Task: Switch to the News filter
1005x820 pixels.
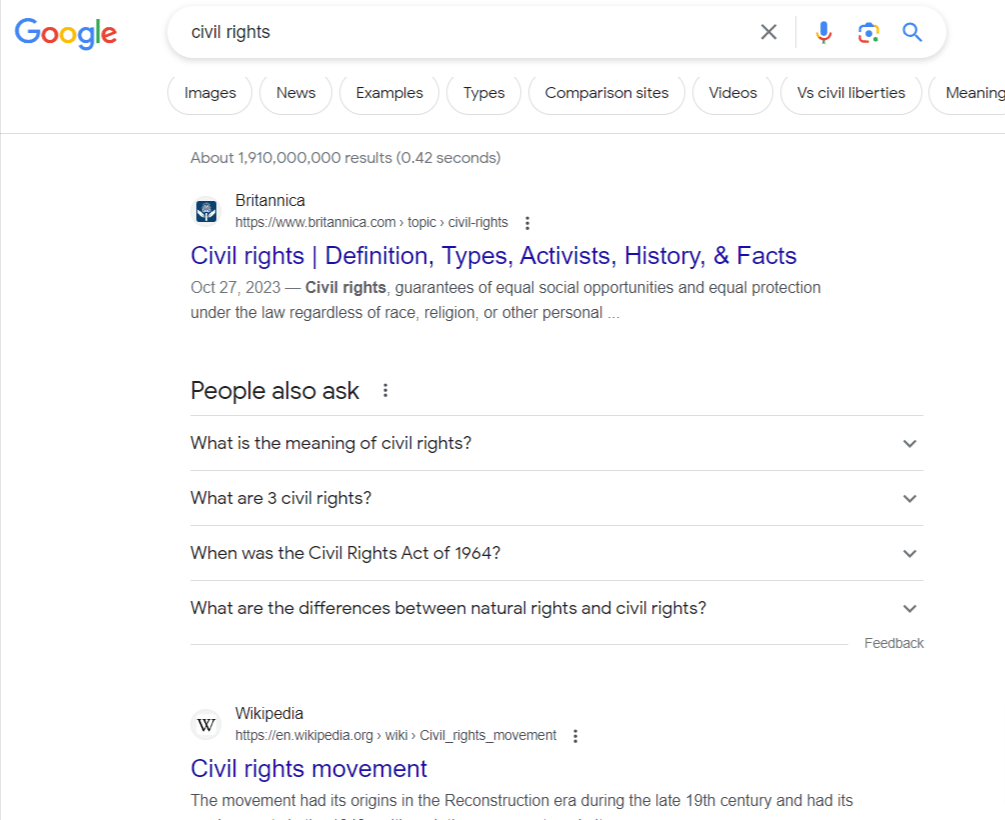Action: (296, 93)
